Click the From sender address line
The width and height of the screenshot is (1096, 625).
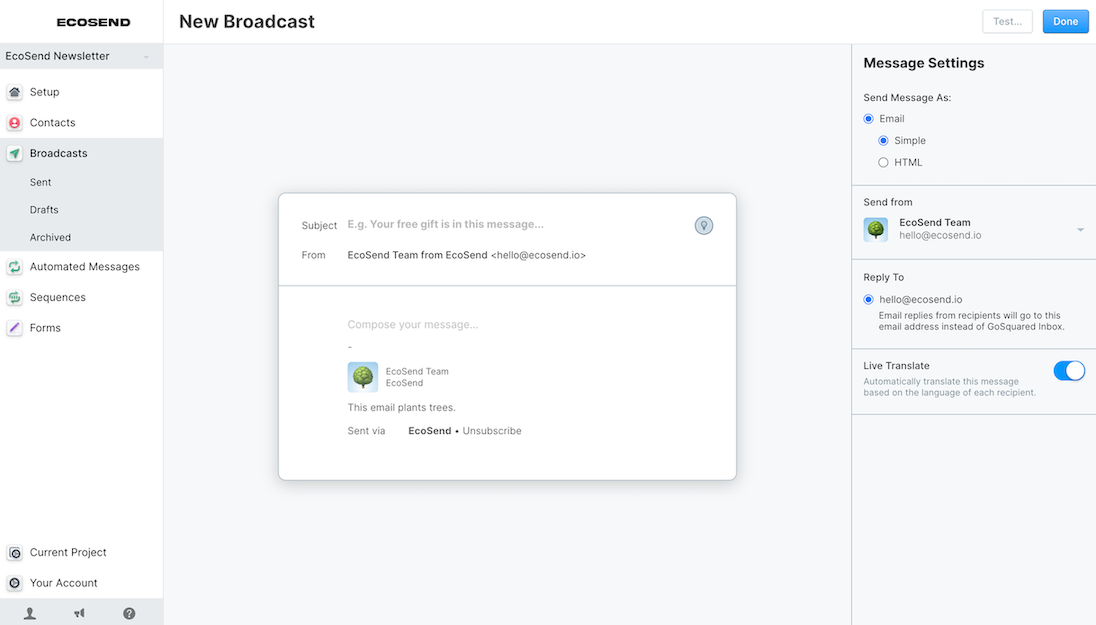click(x=466, y=255)
